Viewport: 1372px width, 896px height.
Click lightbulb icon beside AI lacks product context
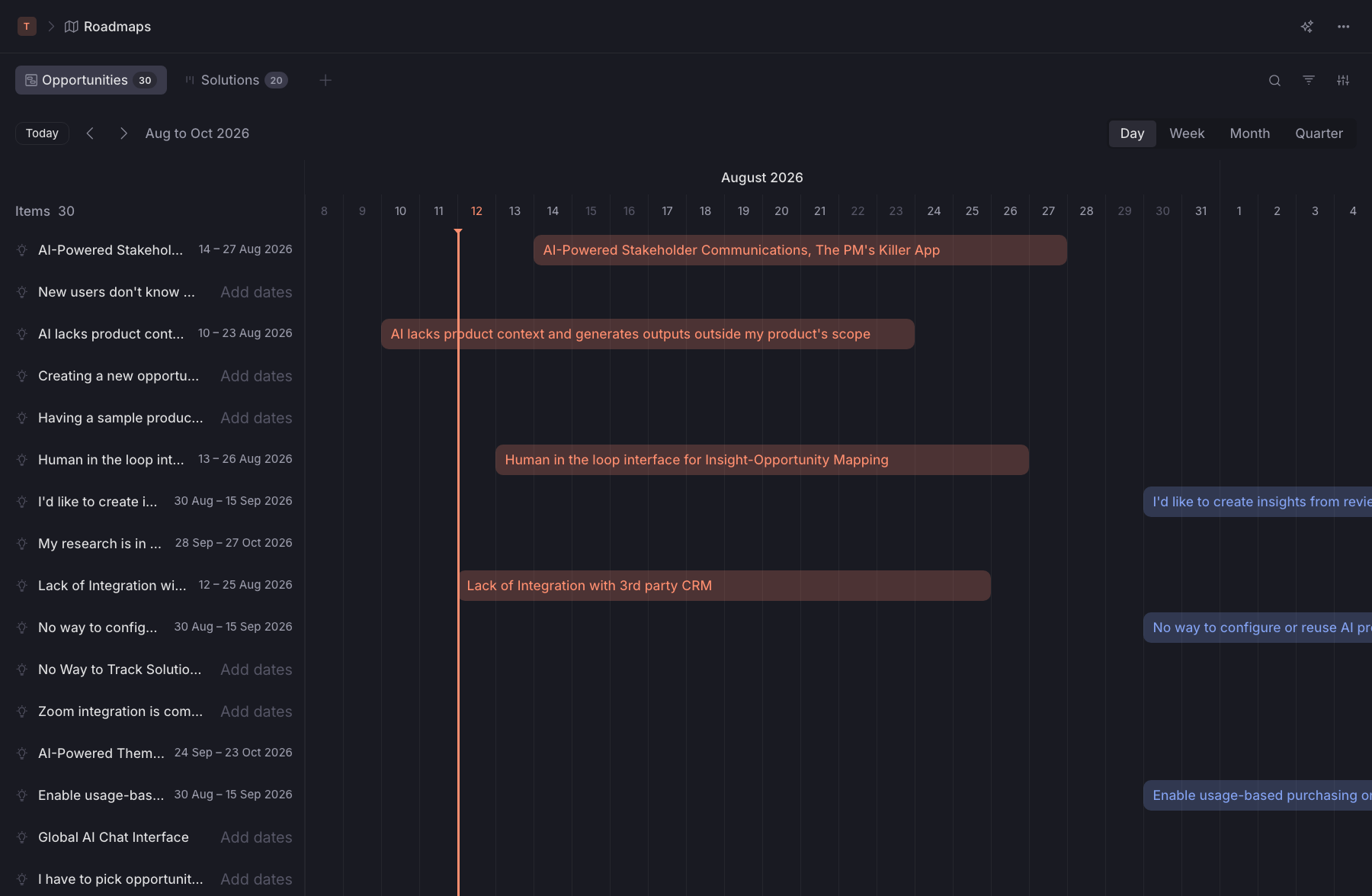coord(22,334)
